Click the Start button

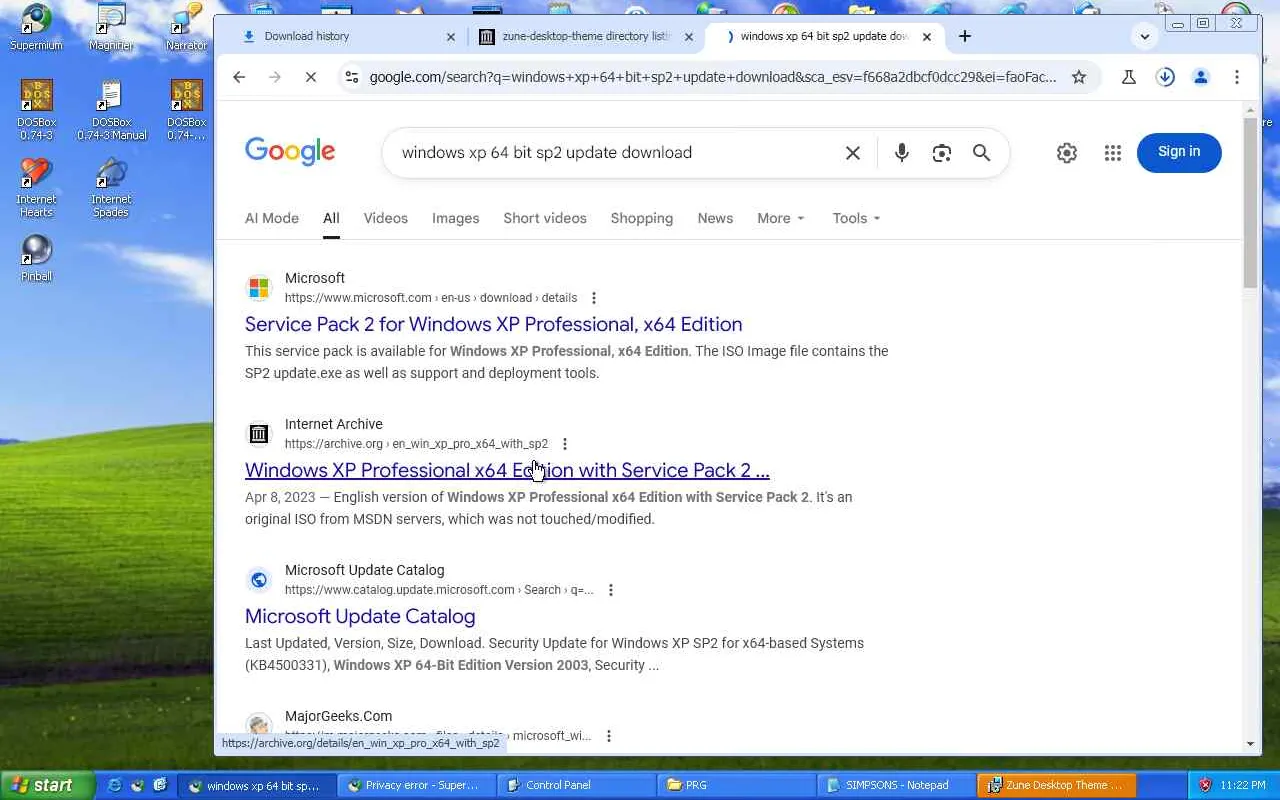[x=47, y=785]
